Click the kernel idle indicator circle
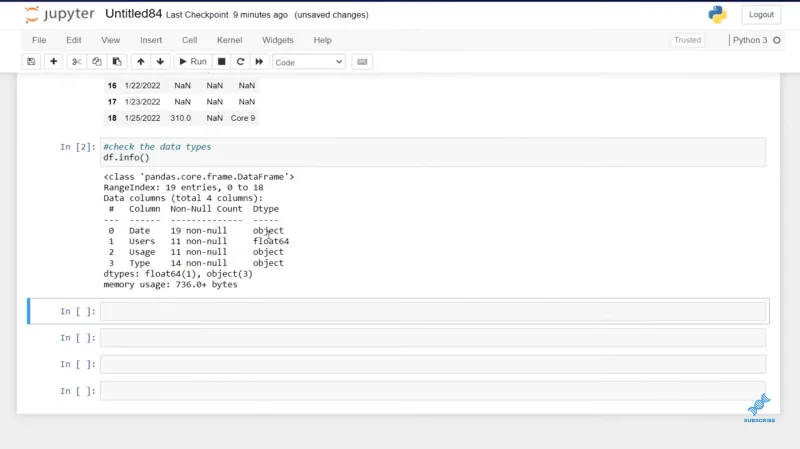The width and height of the screenshot is (800, 449). click(x=777, y=40)
